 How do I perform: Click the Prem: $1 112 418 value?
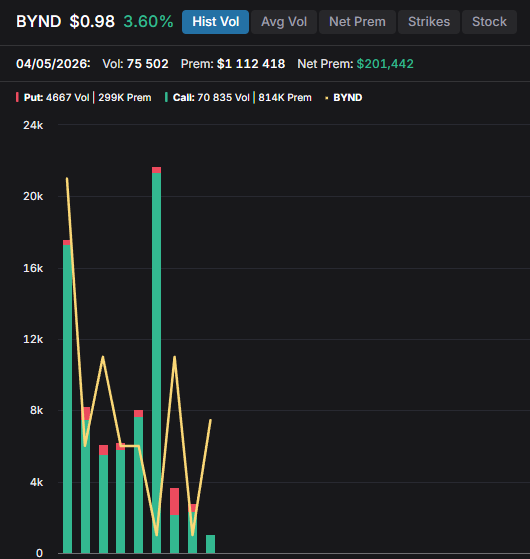(x=233, y=64)
